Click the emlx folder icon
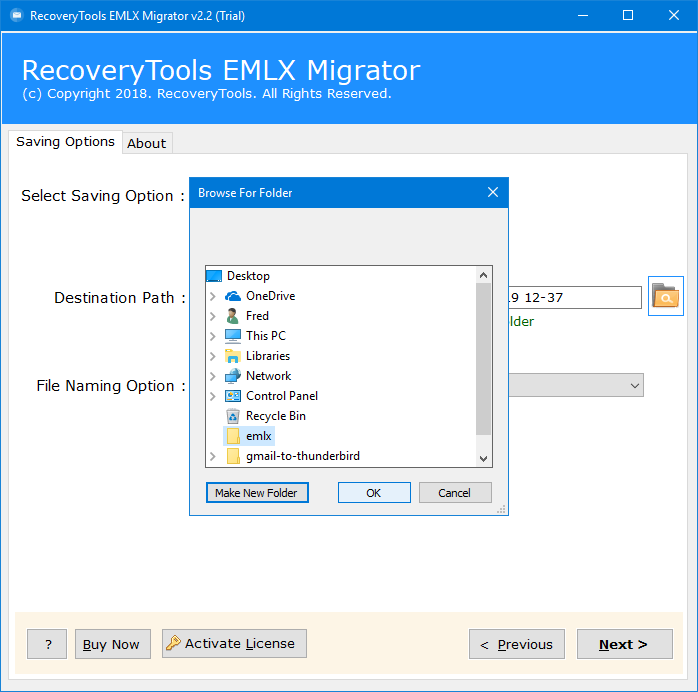The height and width of the screenshot is (692, 698). point(233,436)
